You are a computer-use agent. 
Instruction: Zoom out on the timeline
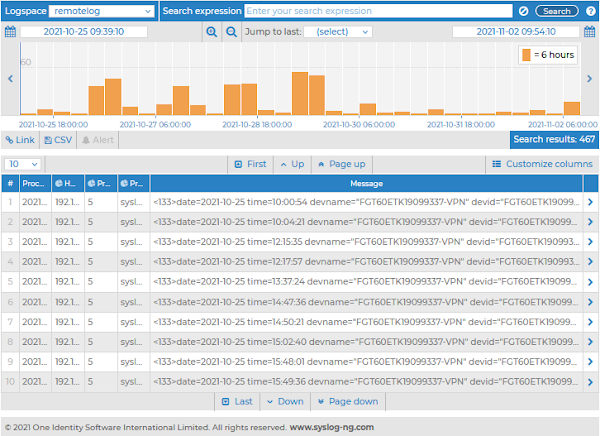pos(232,32)
